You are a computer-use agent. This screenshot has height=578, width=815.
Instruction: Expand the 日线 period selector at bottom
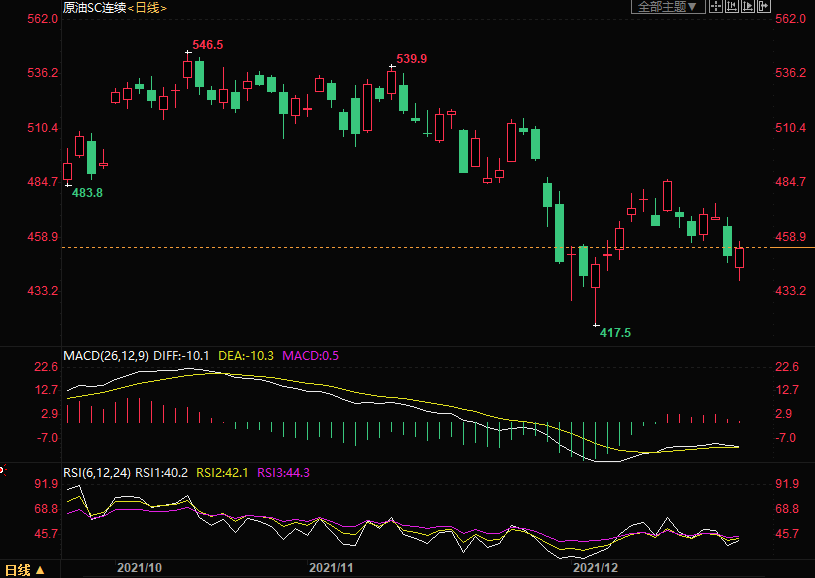pyautogui.click(x=25, y=570)
